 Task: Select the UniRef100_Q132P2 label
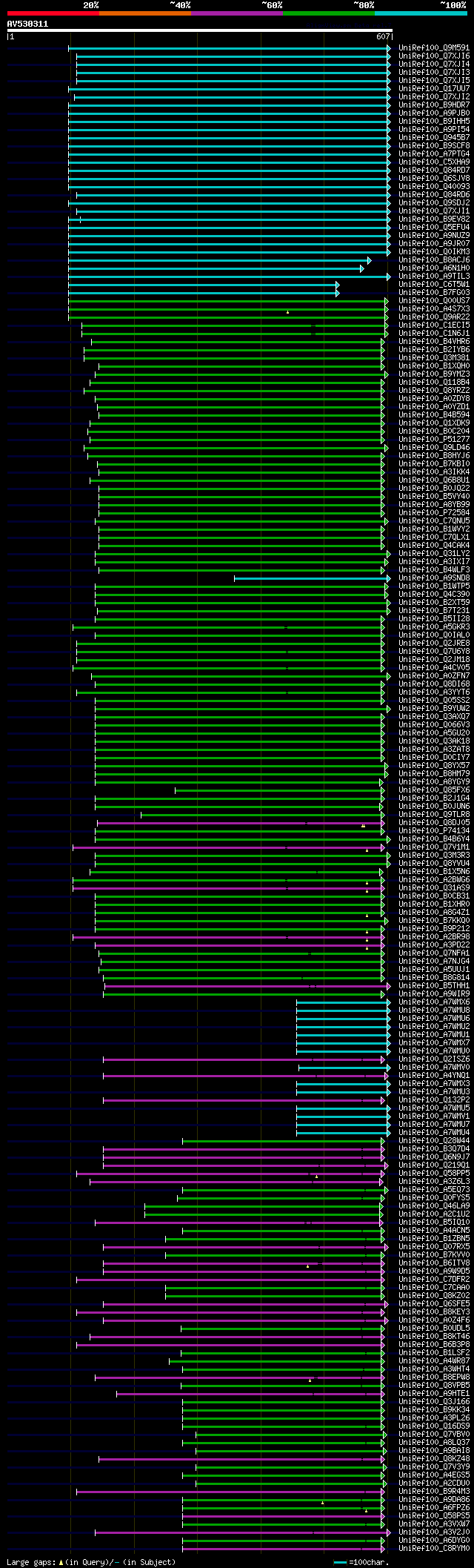click(434, 1099)
